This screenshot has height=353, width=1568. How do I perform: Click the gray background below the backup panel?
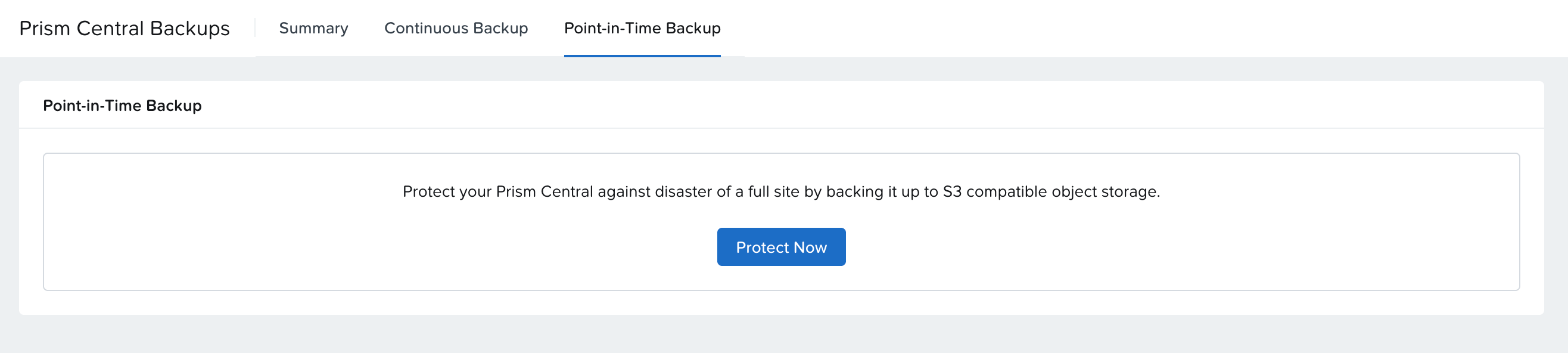[x=781, y=334]
